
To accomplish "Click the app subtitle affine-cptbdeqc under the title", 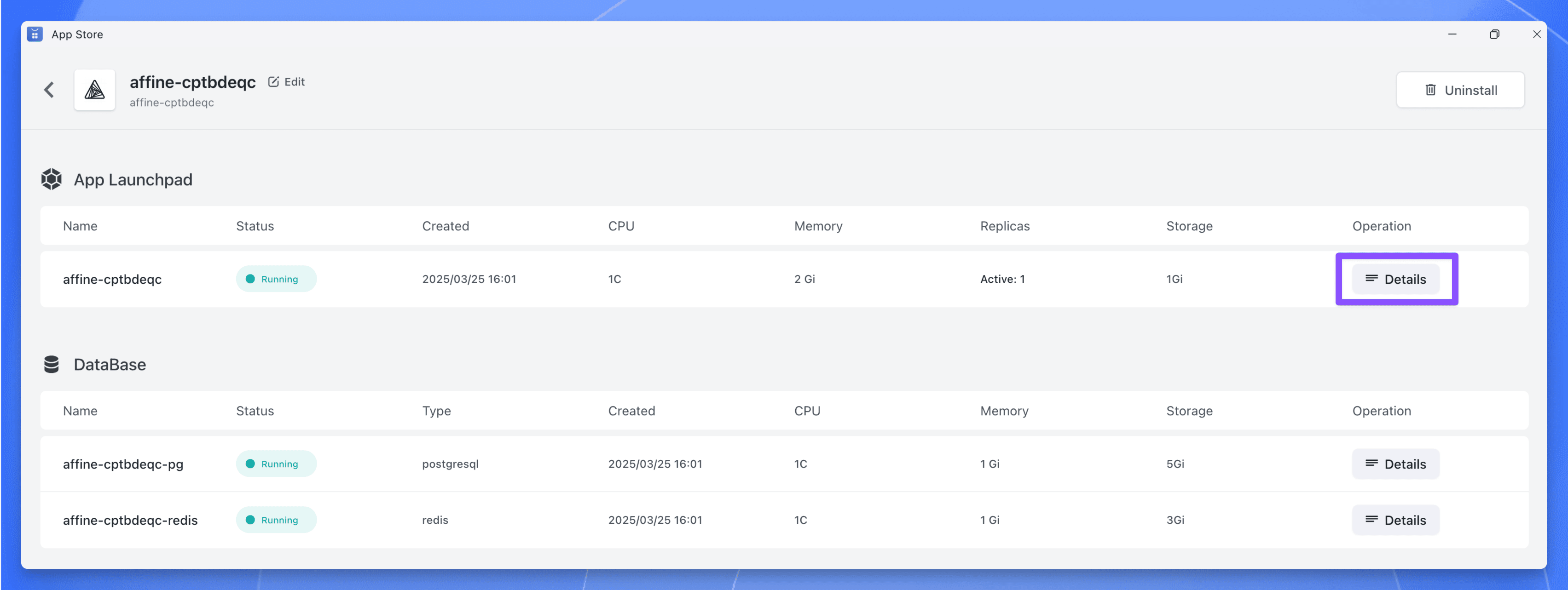I will click(x=172, y=103).
